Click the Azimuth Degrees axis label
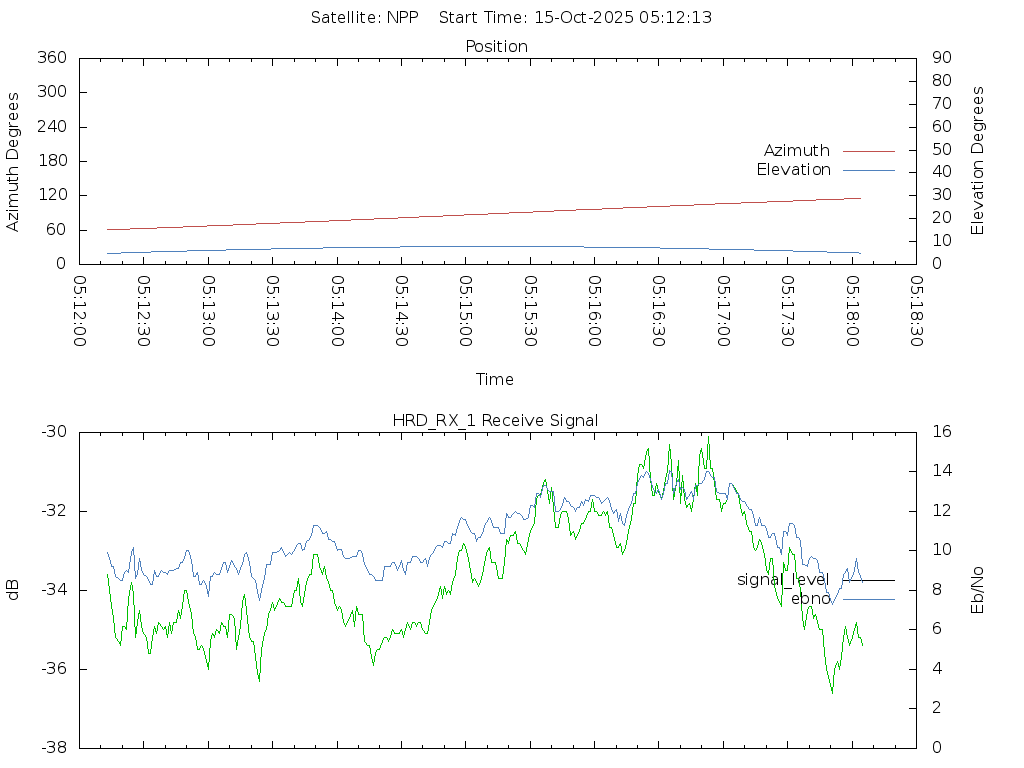Viewport: 1024px width, 768px height. point(14,162)
